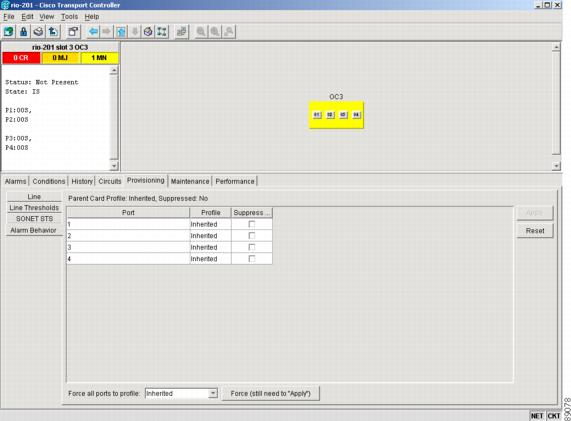Go back with the blue left arrow
This screenshot has width=571, height=421.
click(x=93, y=32)
